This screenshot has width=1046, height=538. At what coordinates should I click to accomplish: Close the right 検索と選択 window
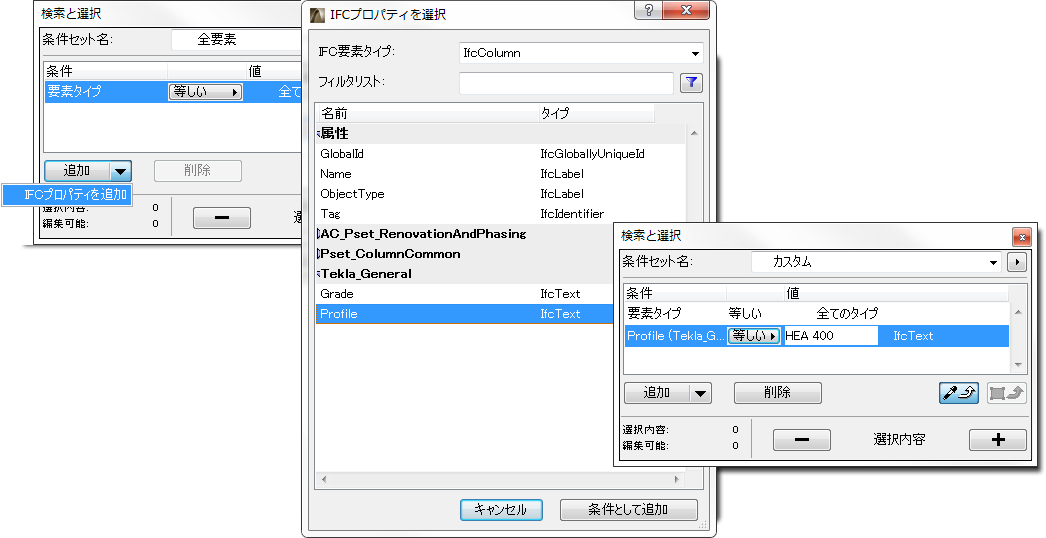tap(1021, 236)
